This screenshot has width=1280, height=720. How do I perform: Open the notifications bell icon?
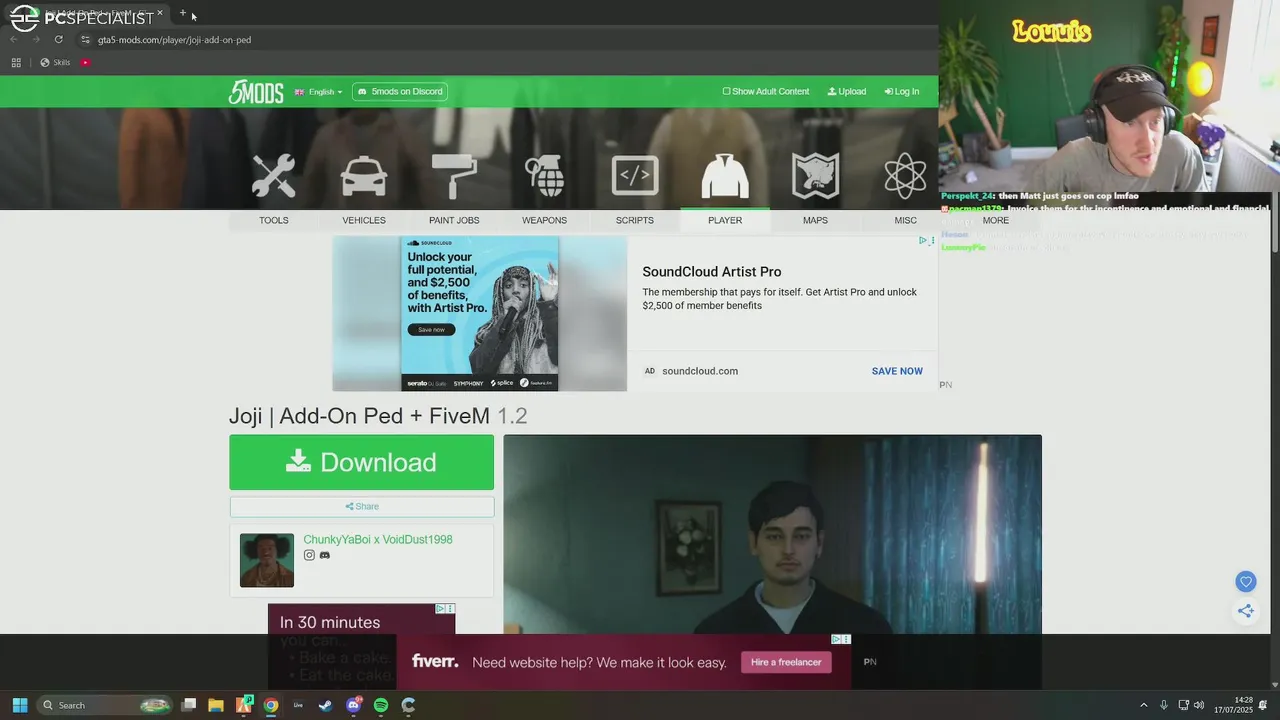coord(1264,705)
